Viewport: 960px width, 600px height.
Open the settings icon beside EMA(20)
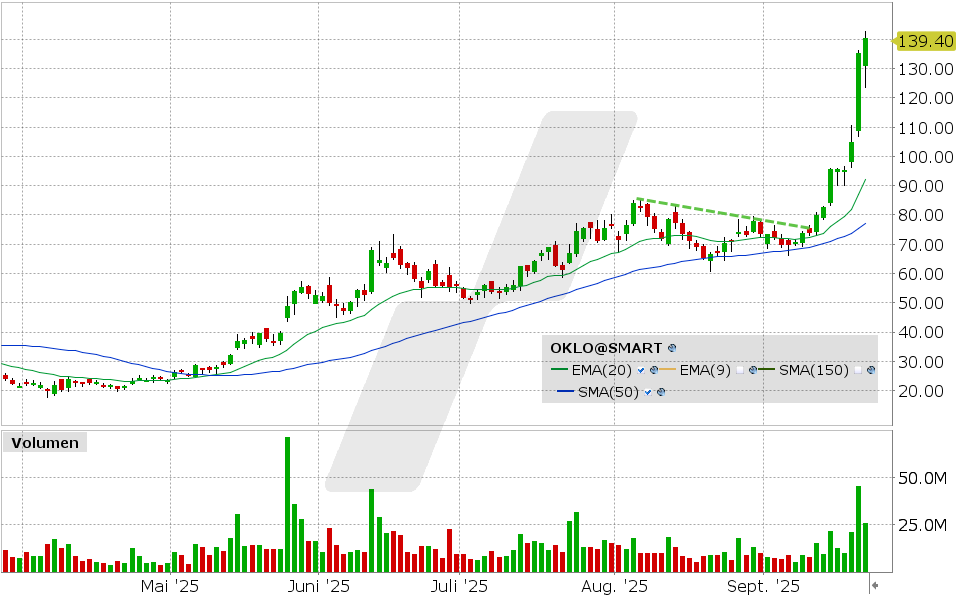click(x=653, y=370)
